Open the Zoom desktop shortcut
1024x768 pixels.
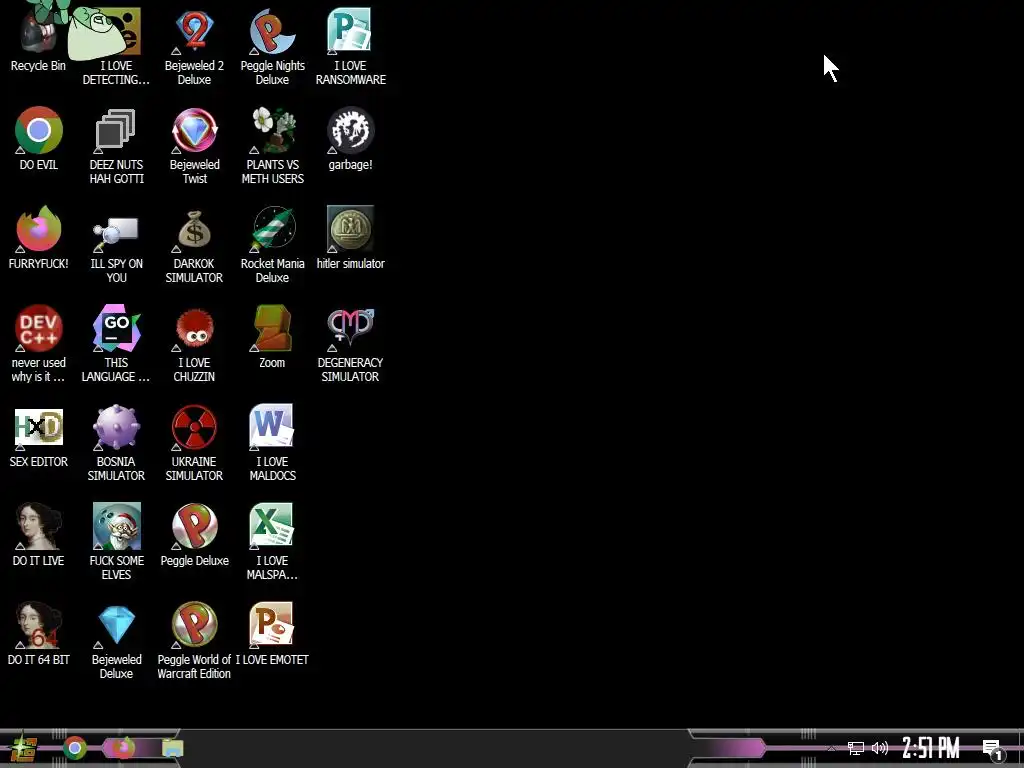click(x=272, y=328)
